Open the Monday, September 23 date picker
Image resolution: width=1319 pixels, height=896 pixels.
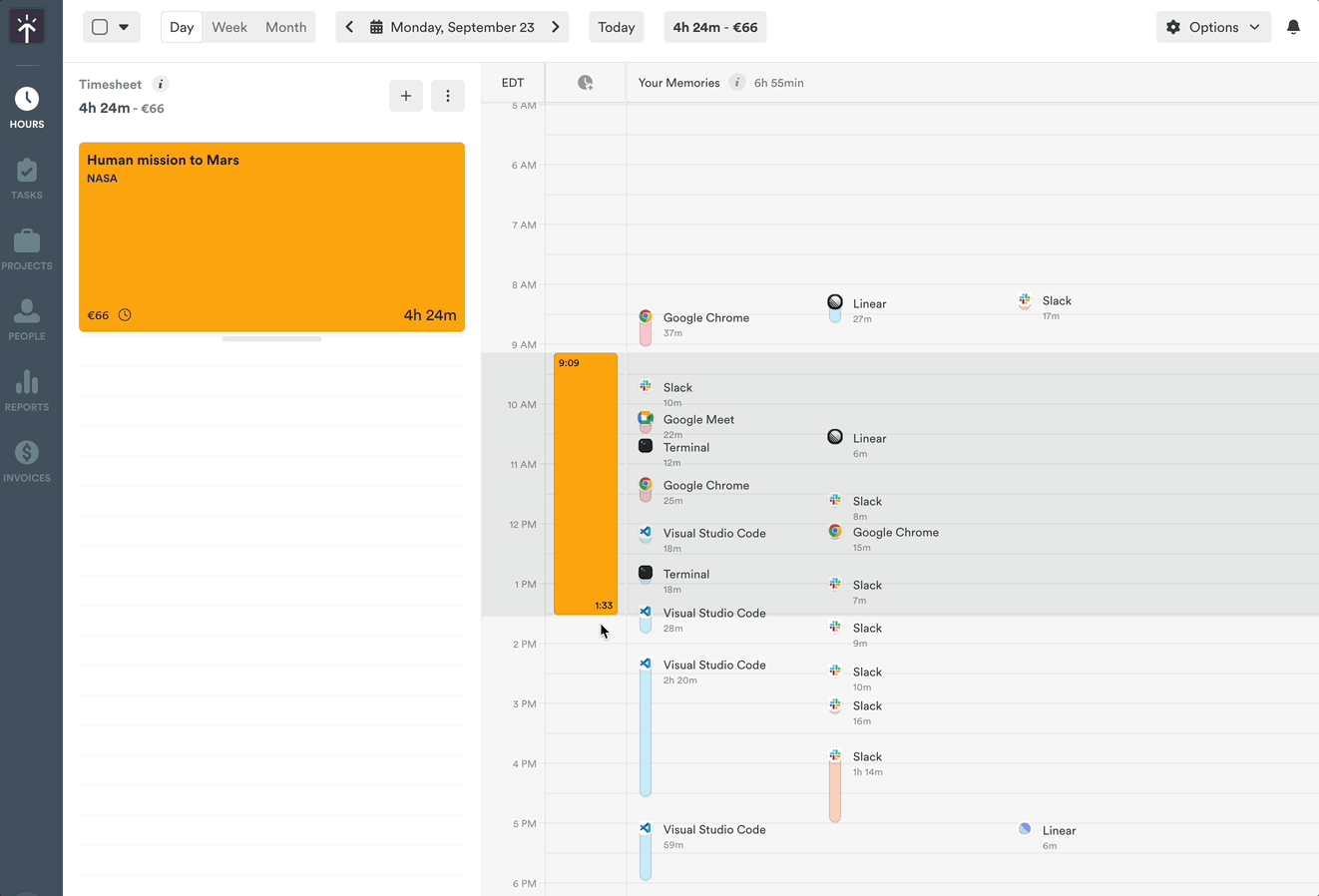[452, 27]
